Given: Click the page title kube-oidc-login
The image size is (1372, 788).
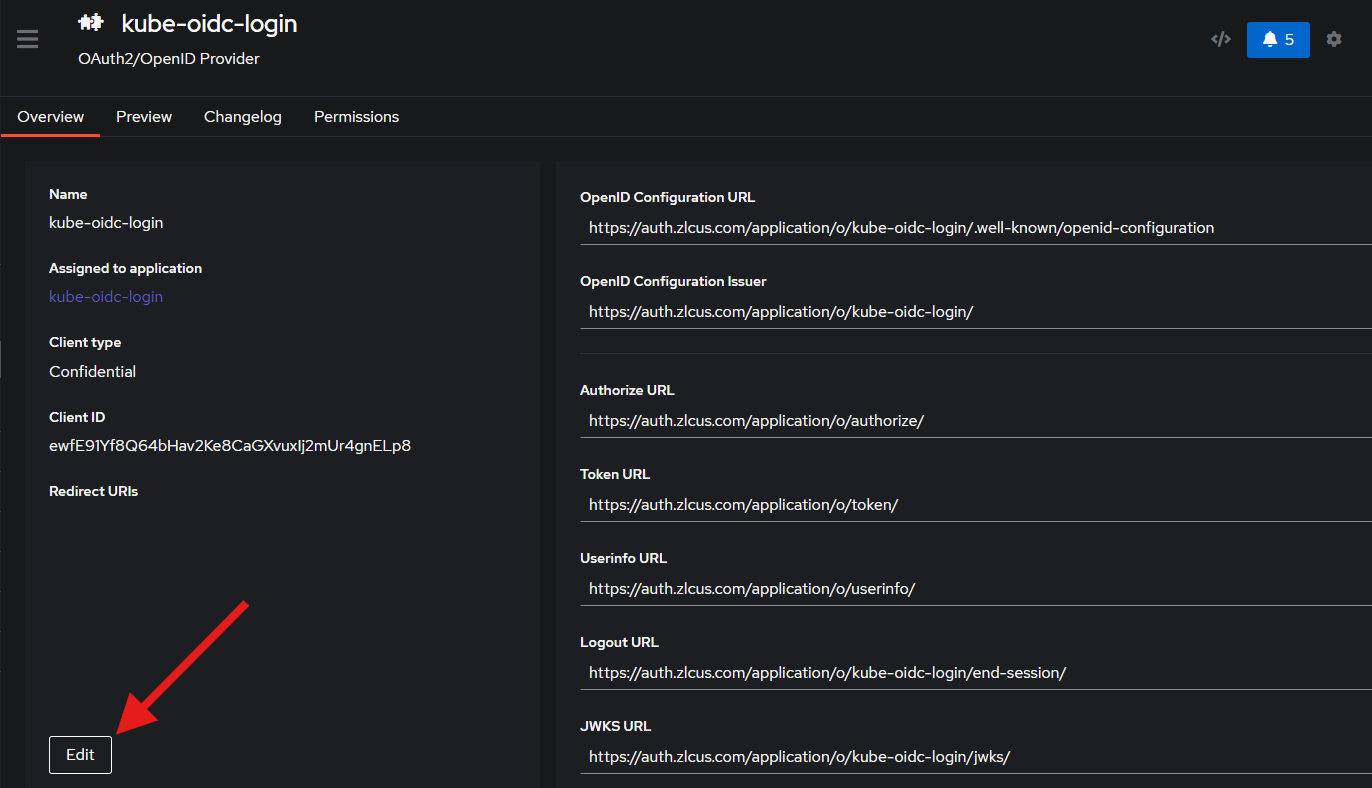Looking at the screenshot, I should (x=209, y=23).
